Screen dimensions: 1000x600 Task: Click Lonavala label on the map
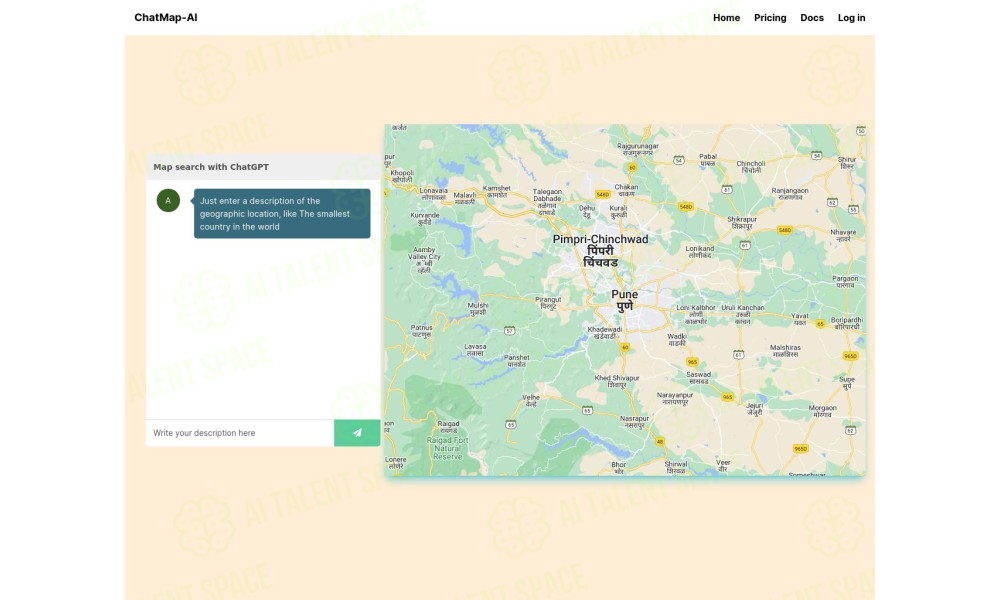click(x=433, y=194)
